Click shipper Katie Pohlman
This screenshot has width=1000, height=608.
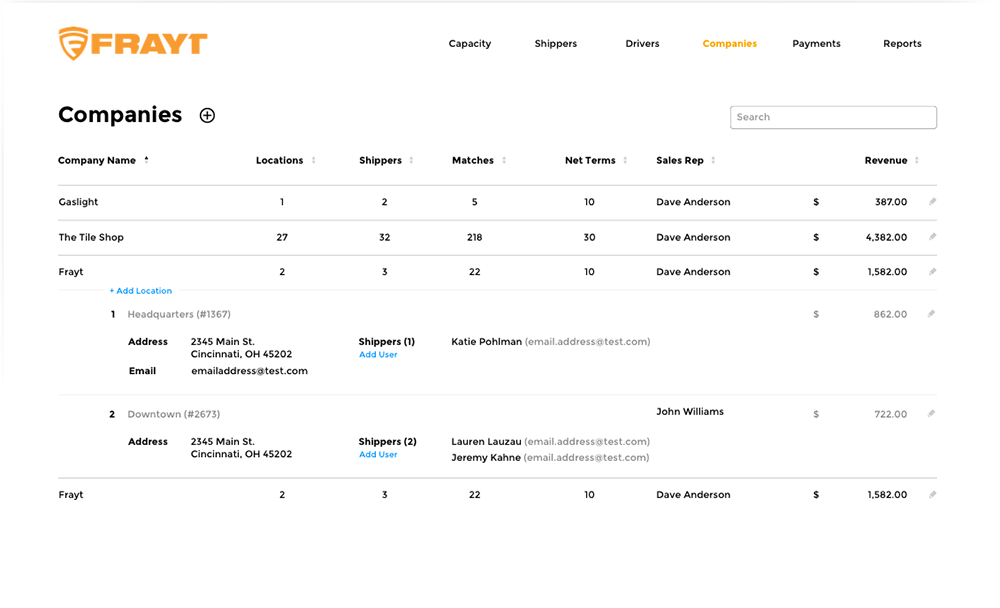487,342
